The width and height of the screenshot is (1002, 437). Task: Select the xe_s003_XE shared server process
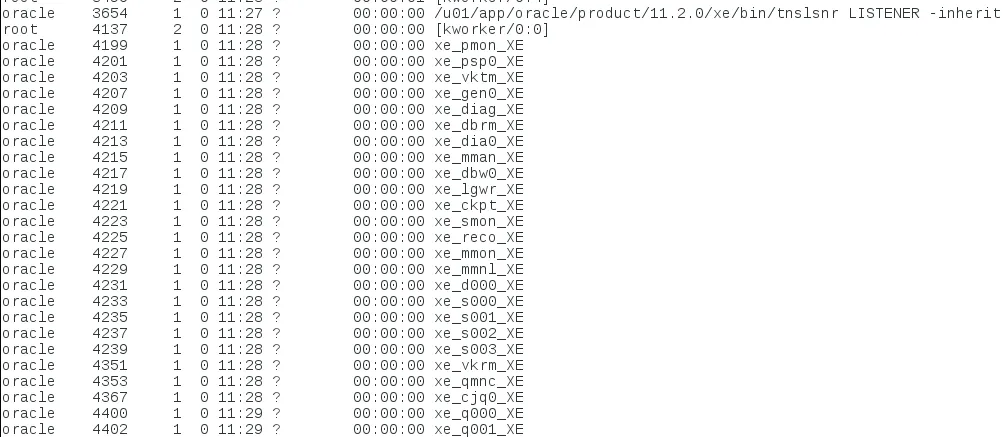coord(479,349)
